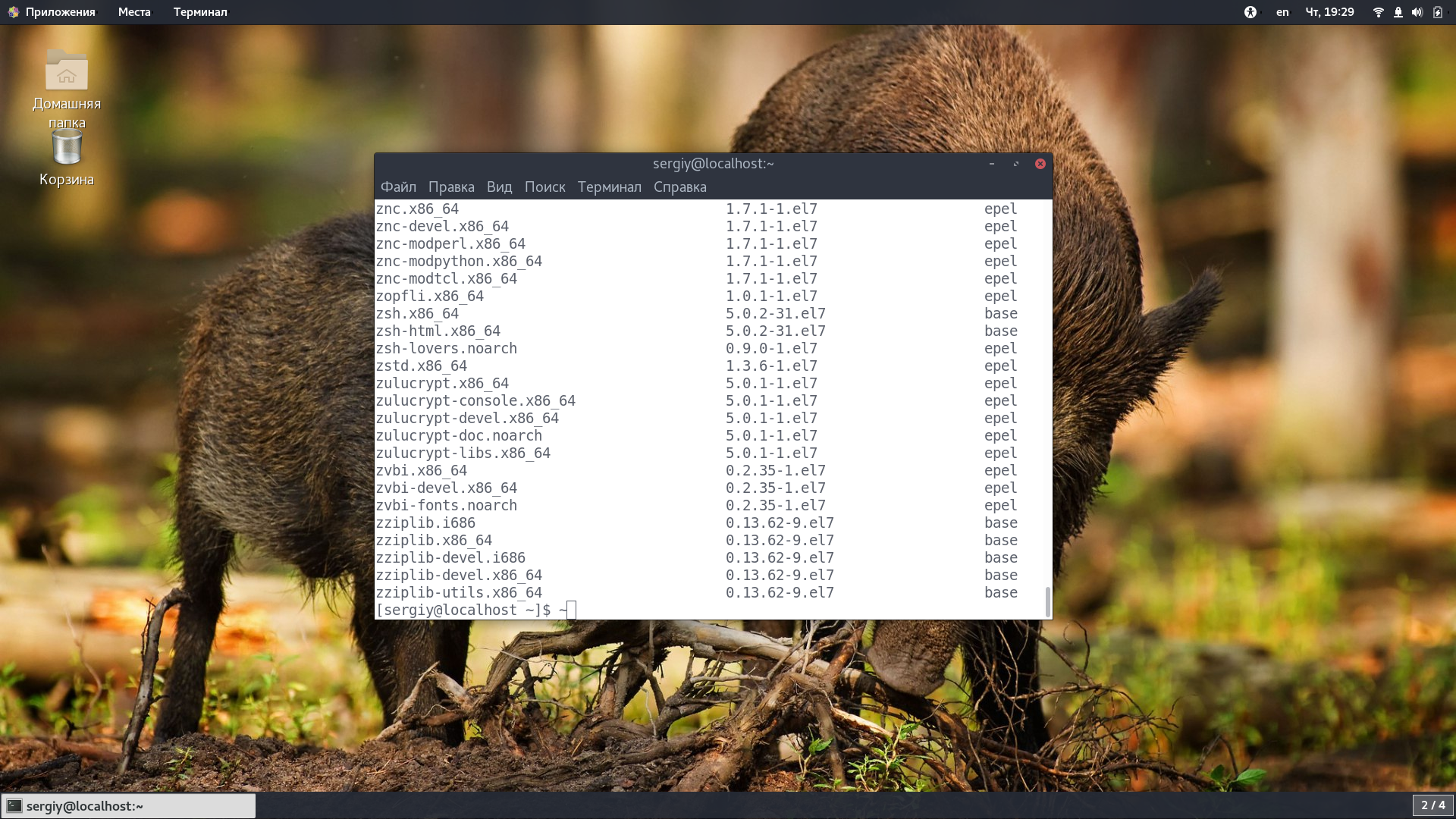1456x819 pixels.
Task: Click version 5.0.2-31.el7 of zsh.x86_64
Action: 776,313
